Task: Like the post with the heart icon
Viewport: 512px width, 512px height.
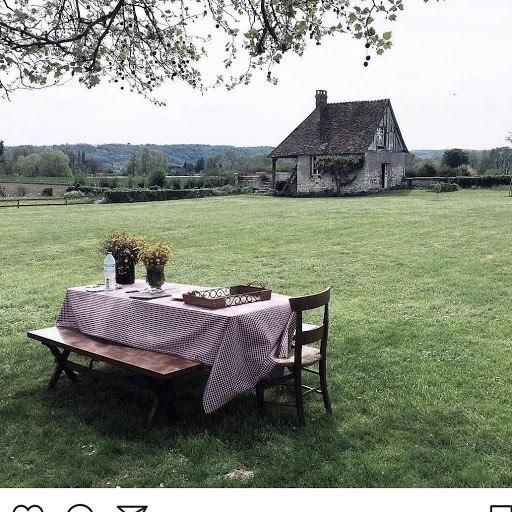Action: [28, 509]
